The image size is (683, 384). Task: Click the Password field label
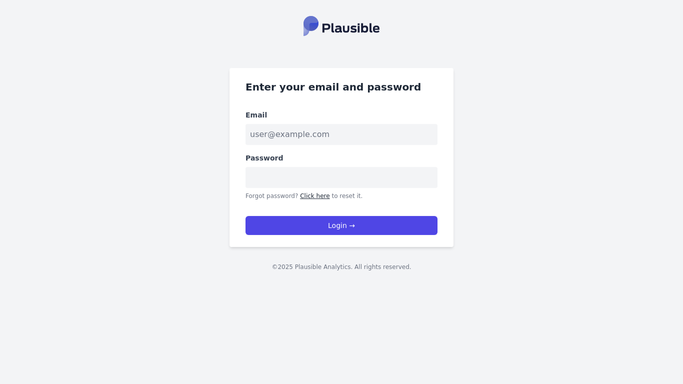(264, 158)
